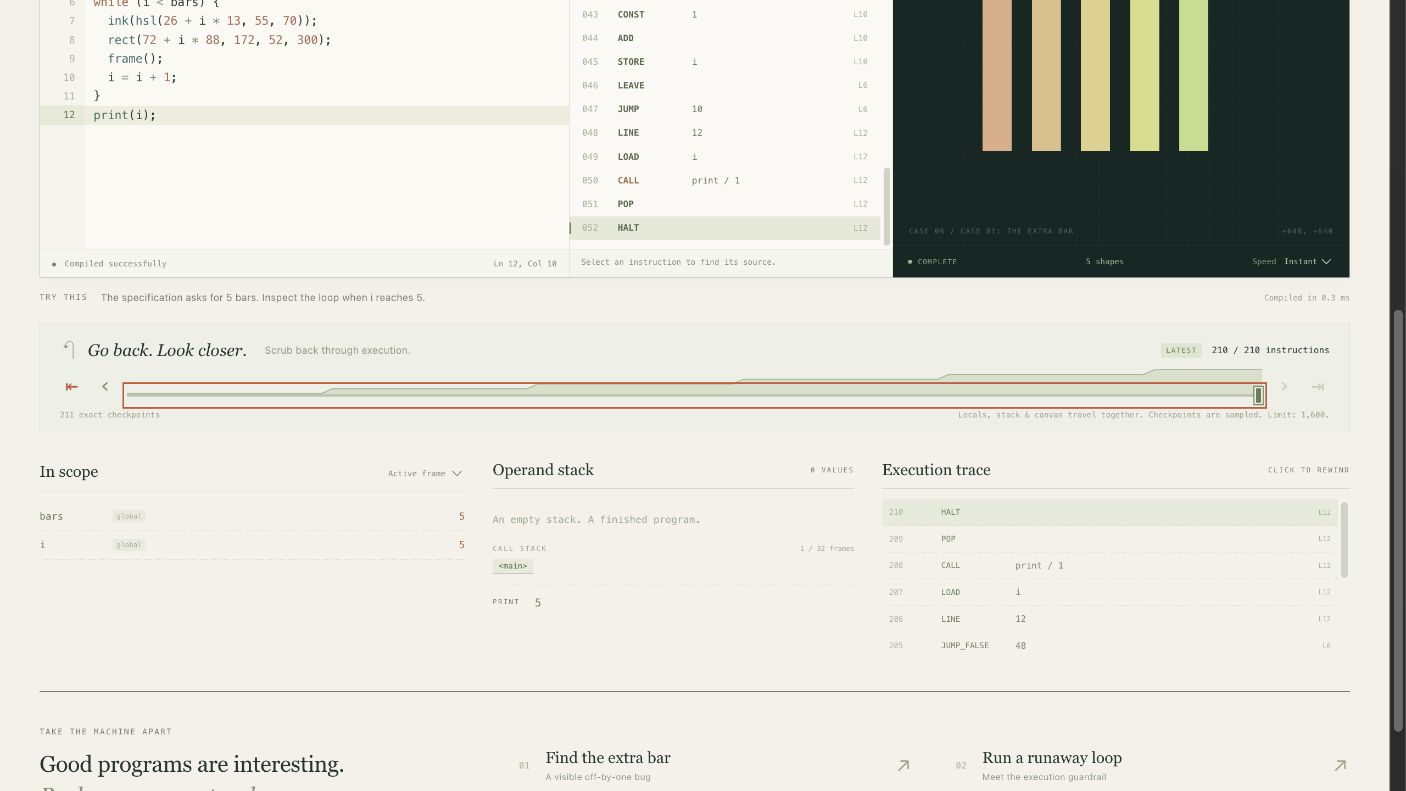This screenshot has height=791, width=1406.
Task: Click the execution timeline scrubber handle
Action: 1259,396
